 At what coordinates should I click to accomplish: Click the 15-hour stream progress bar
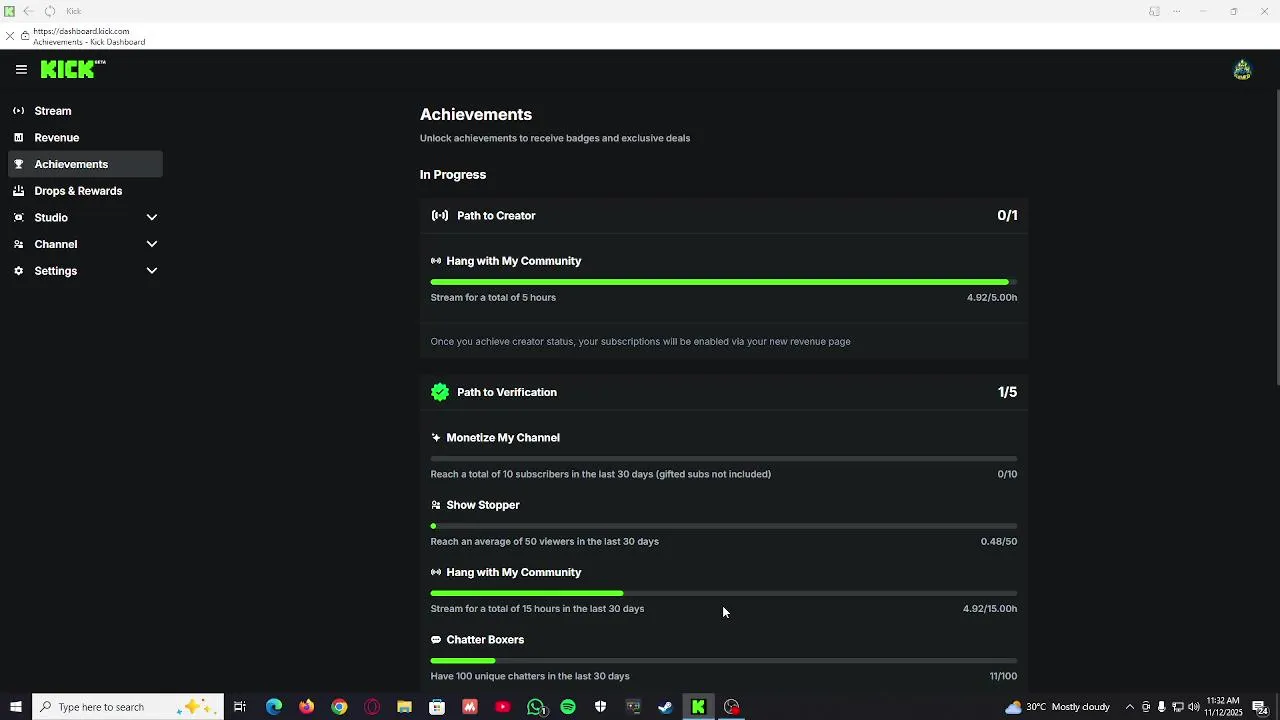pyautogui.click(x=724, y=593)
